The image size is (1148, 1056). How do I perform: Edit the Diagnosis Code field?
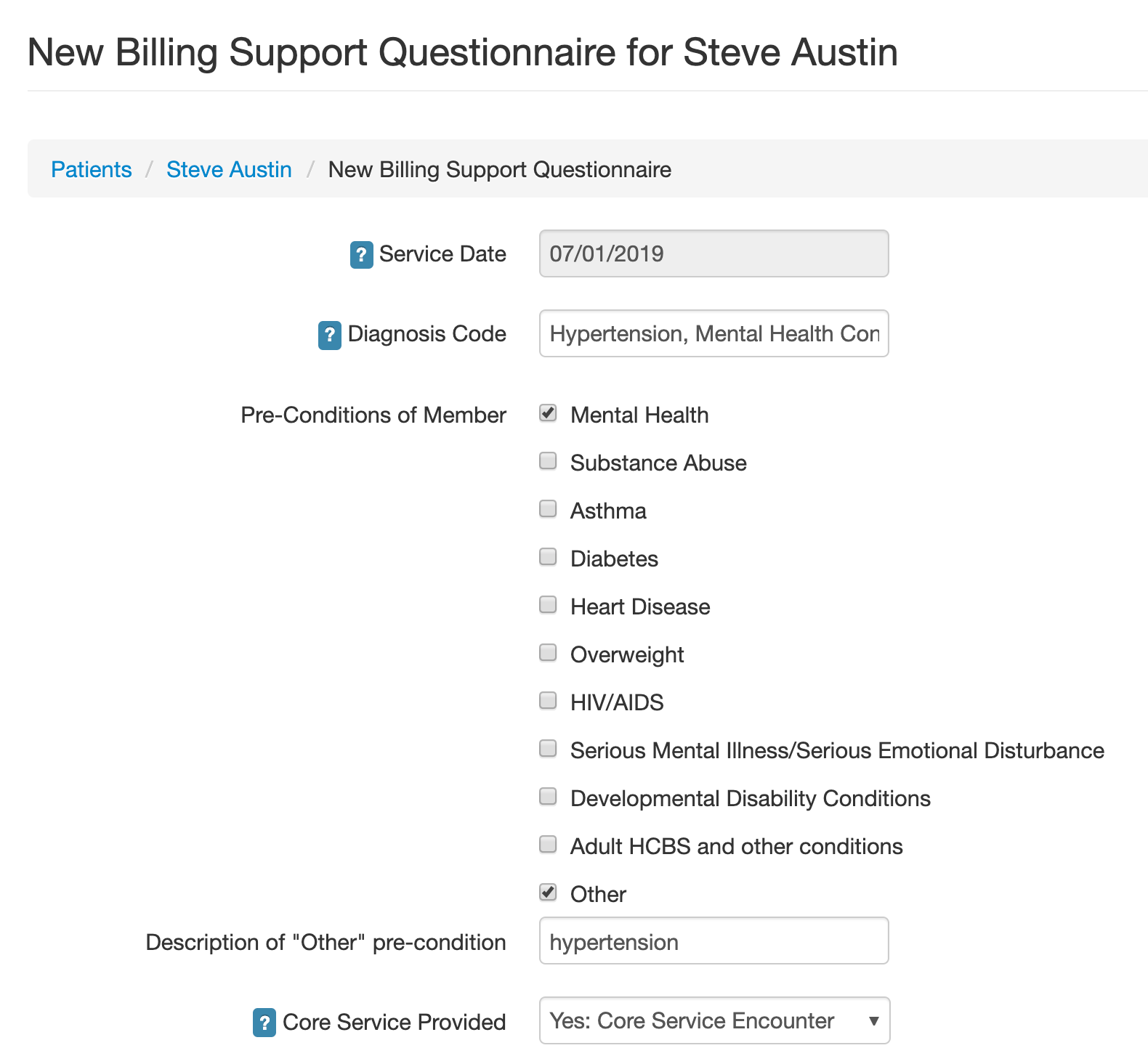(714, 333)
